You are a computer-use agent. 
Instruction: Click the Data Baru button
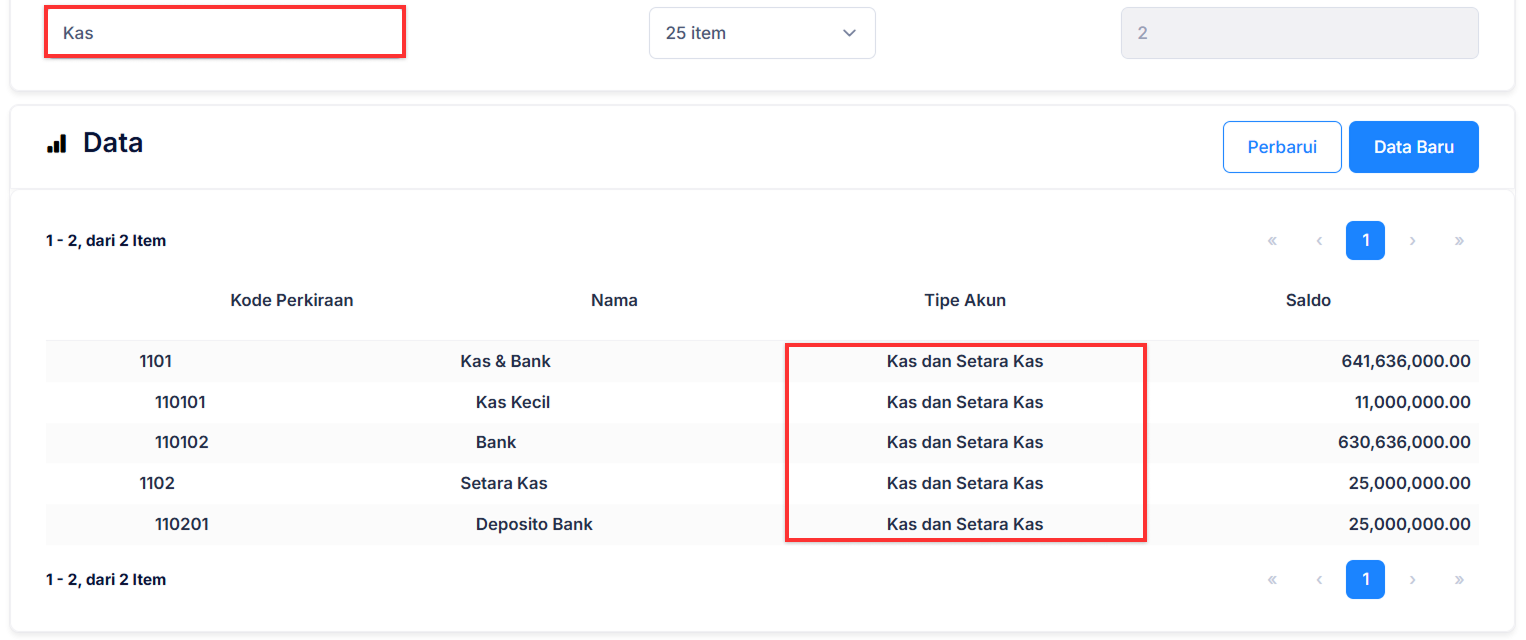[1413, 146]
